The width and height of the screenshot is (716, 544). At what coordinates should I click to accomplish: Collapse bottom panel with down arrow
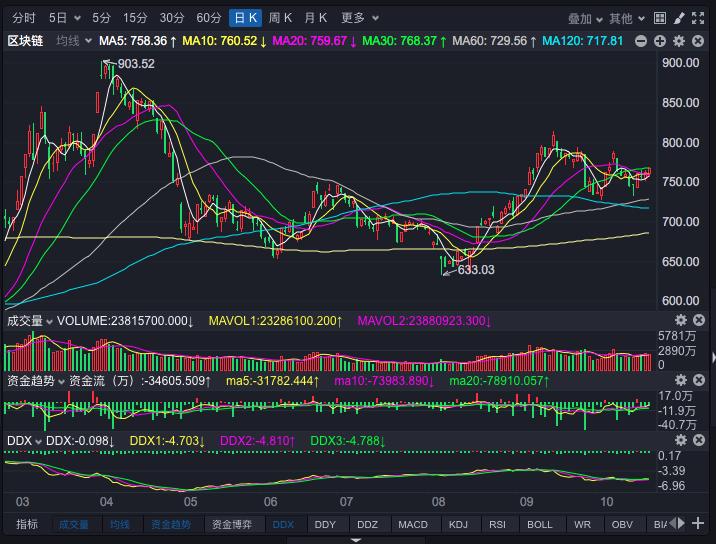point(356,540)
